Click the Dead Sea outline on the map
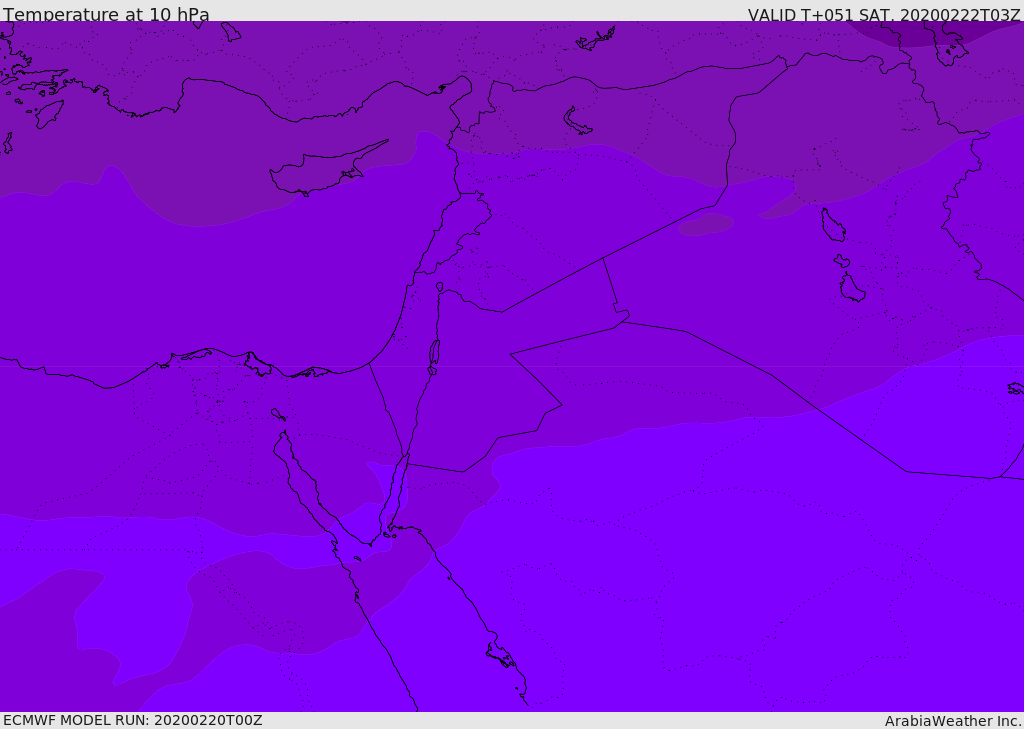1024x729 pixels. coord(434,353)
